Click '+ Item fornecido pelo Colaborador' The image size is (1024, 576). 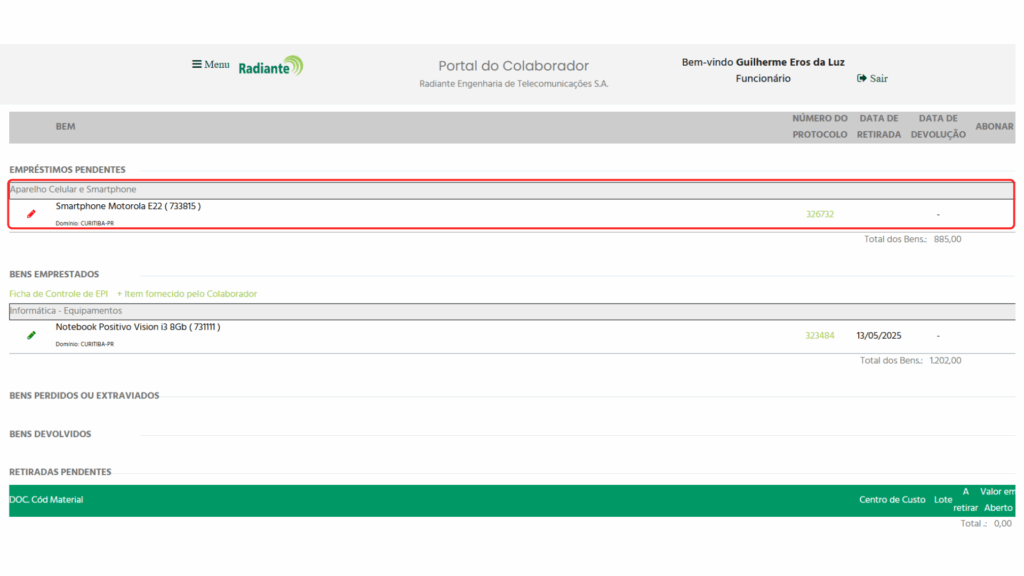coord(187,294)
